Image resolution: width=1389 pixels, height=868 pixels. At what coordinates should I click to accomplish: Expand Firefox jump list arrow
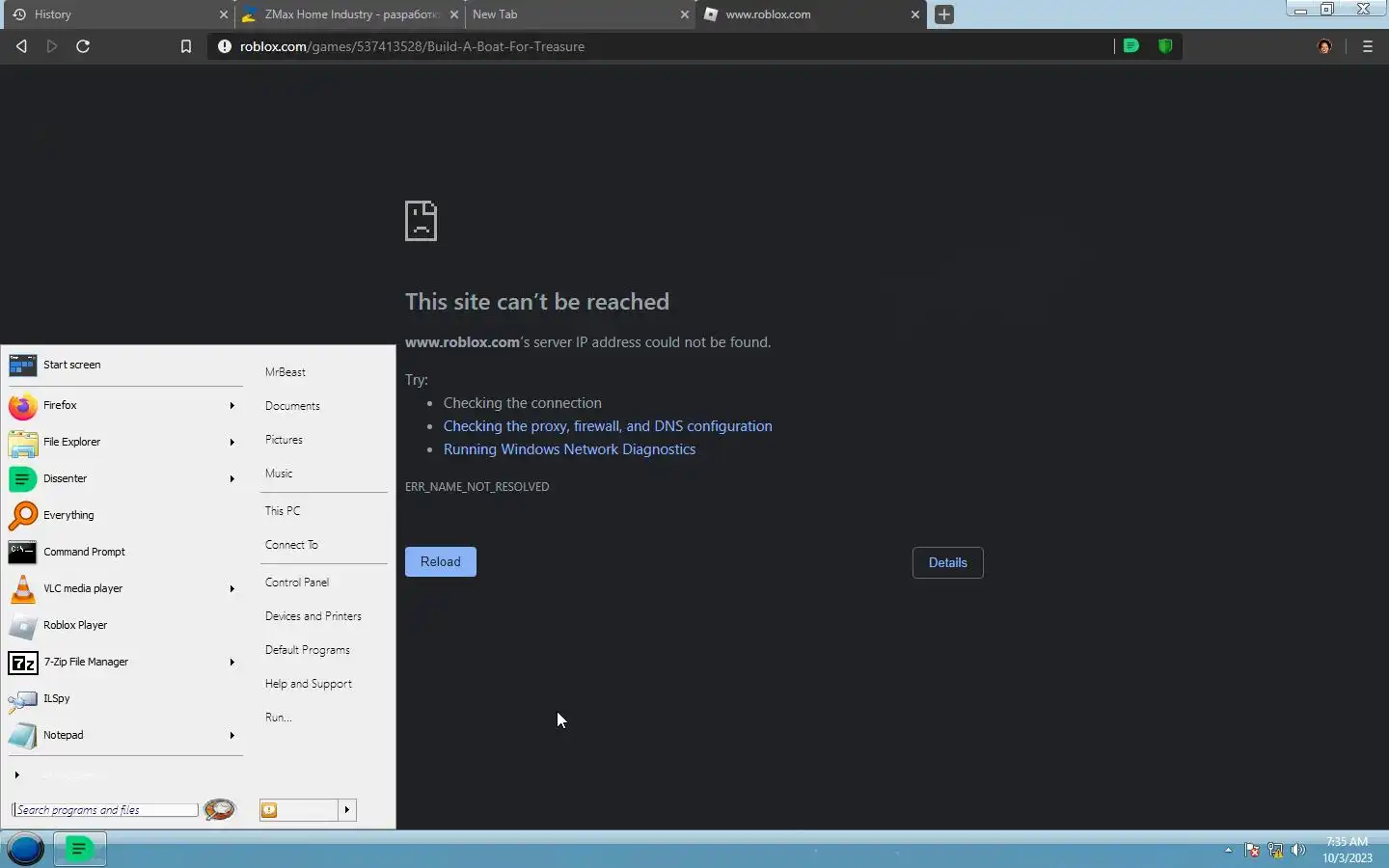tap(231, 405)
